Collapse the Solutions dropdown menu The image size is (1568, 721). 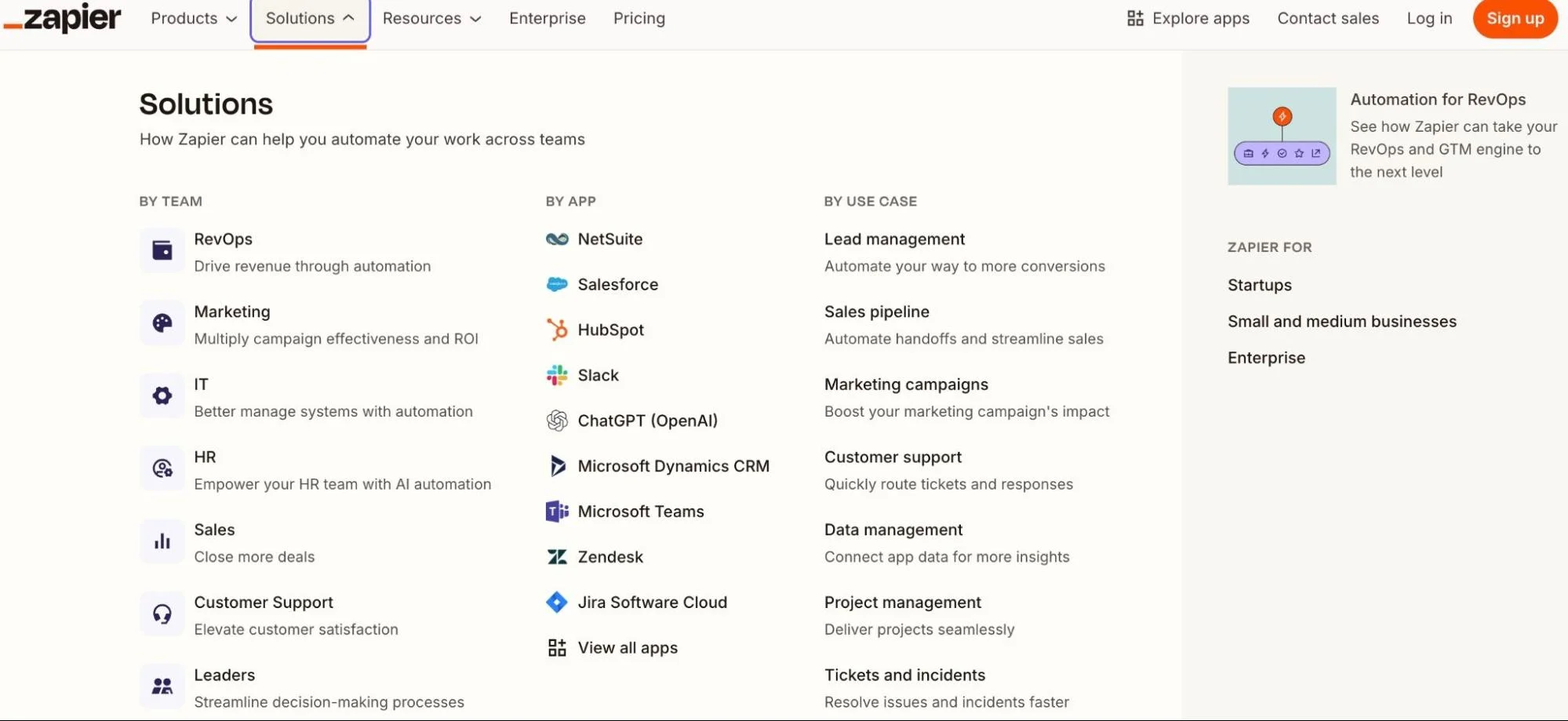310,19
